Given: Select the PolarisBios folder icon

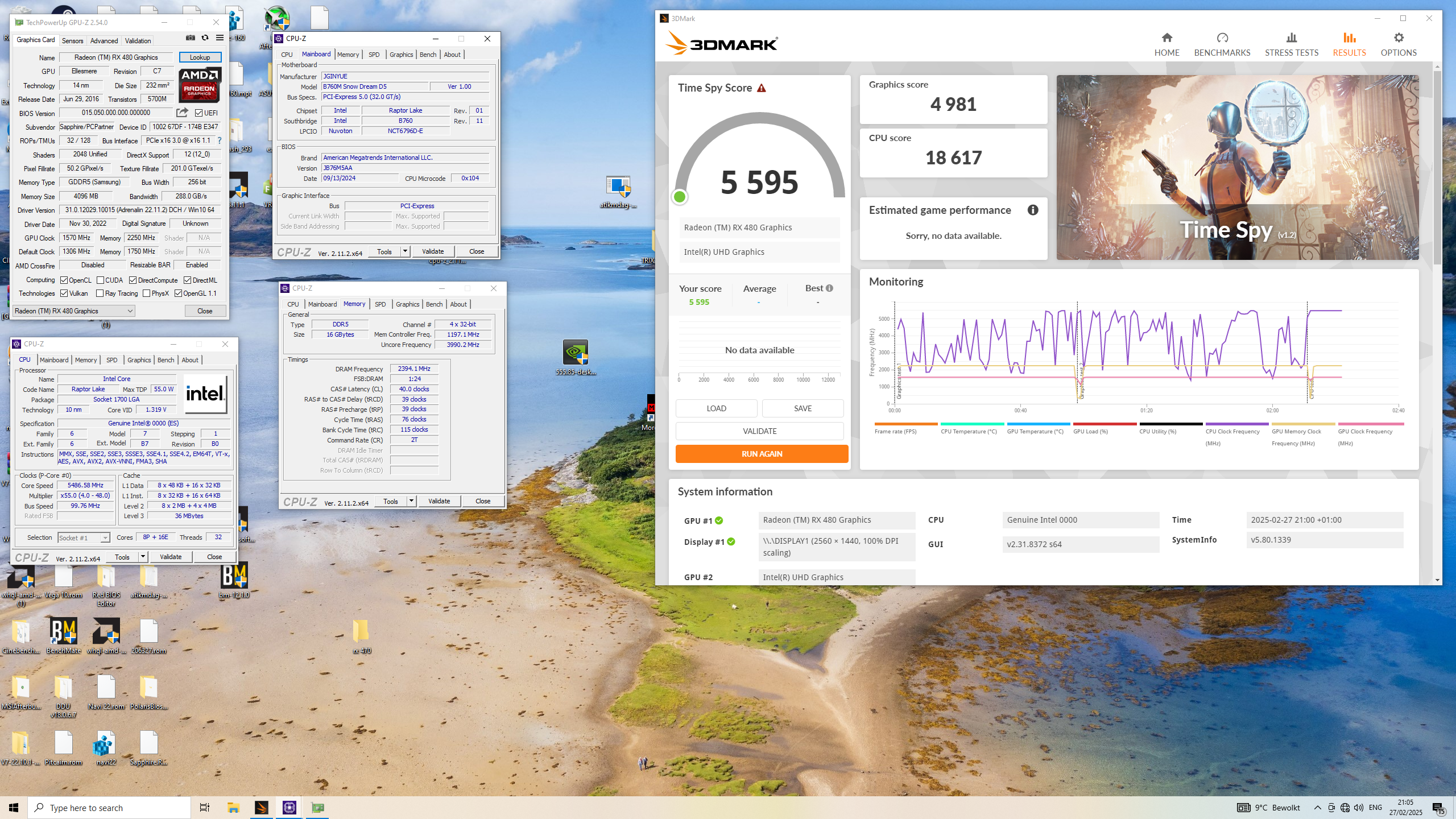Looking at the screenshot, I should tap(148, 692).
